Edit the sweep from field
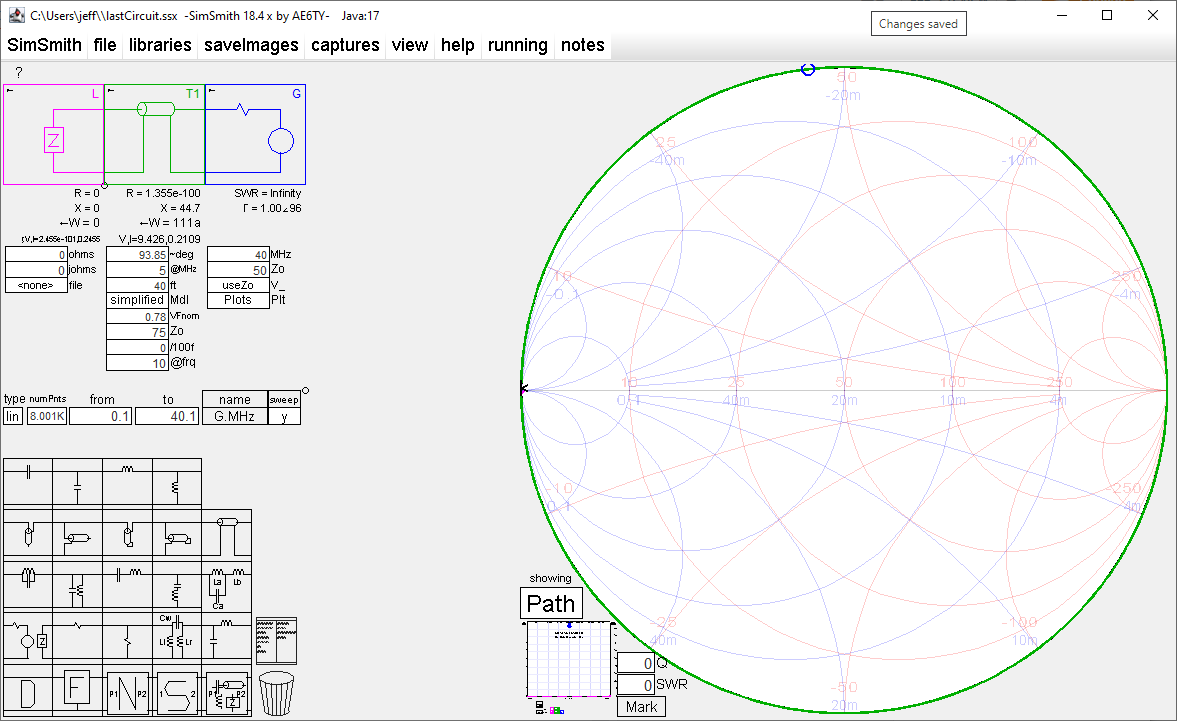The width and height of the screenshot is (1177, 721). [x=101, y=416]
